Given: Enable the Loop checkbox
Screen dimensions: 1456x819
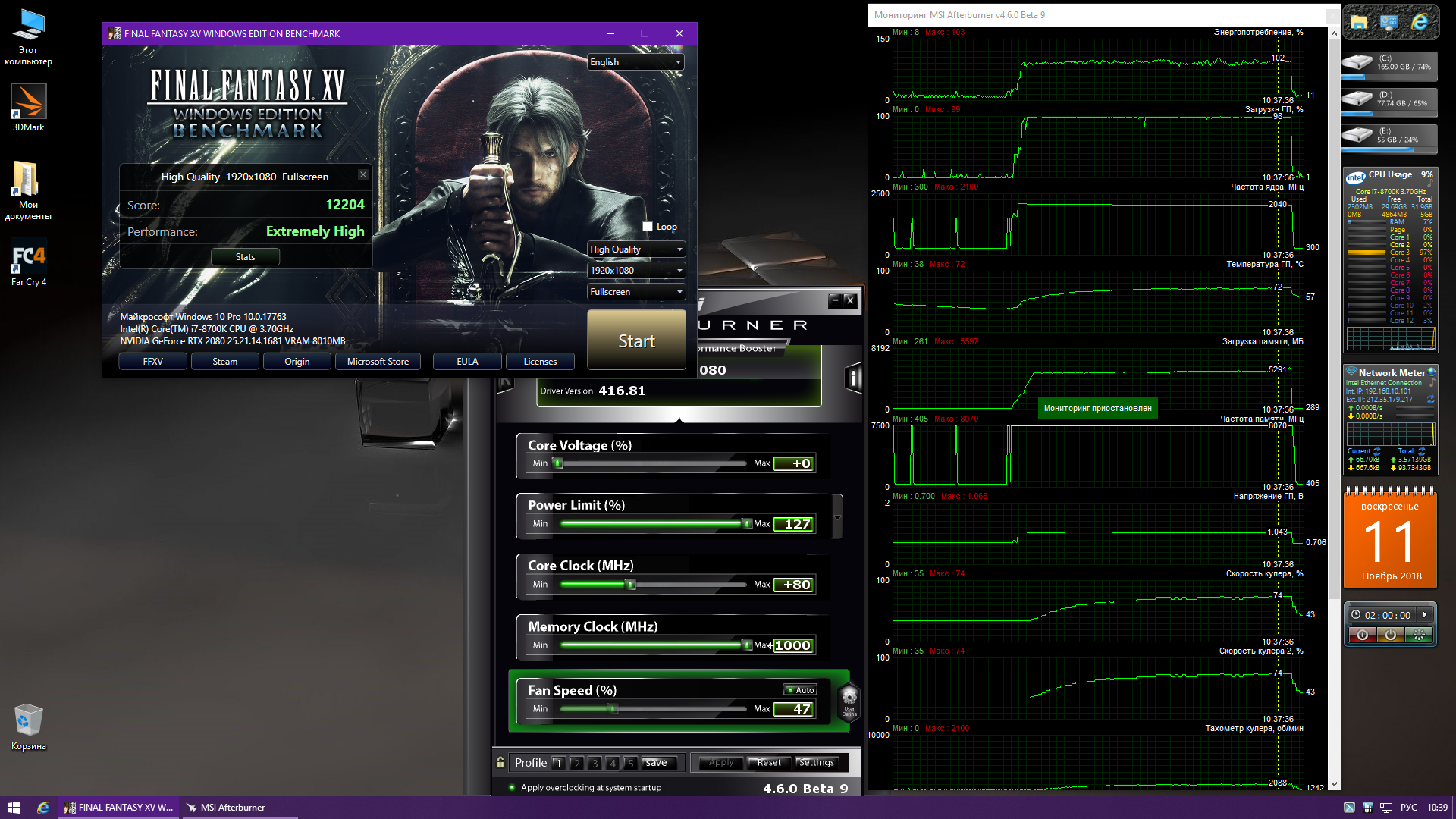Looking at the screenshot, I should (x=648, y=227).
